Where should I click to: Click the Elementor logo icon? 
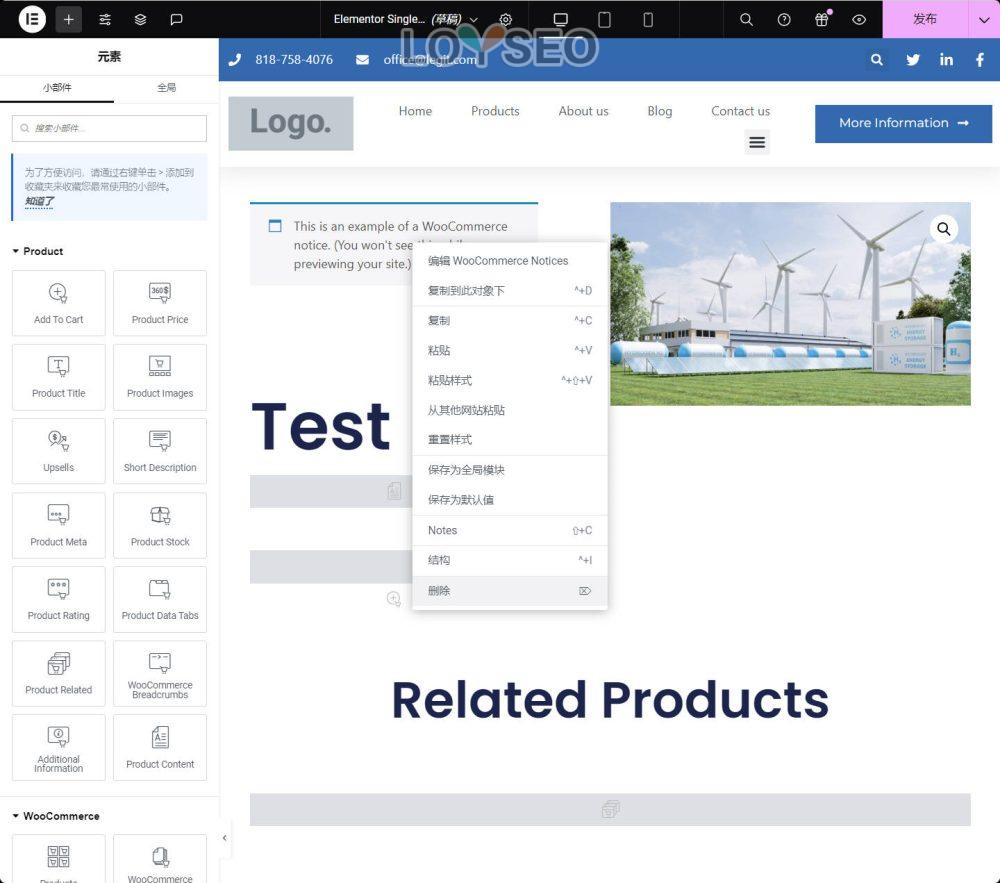(x=32, y=19)
